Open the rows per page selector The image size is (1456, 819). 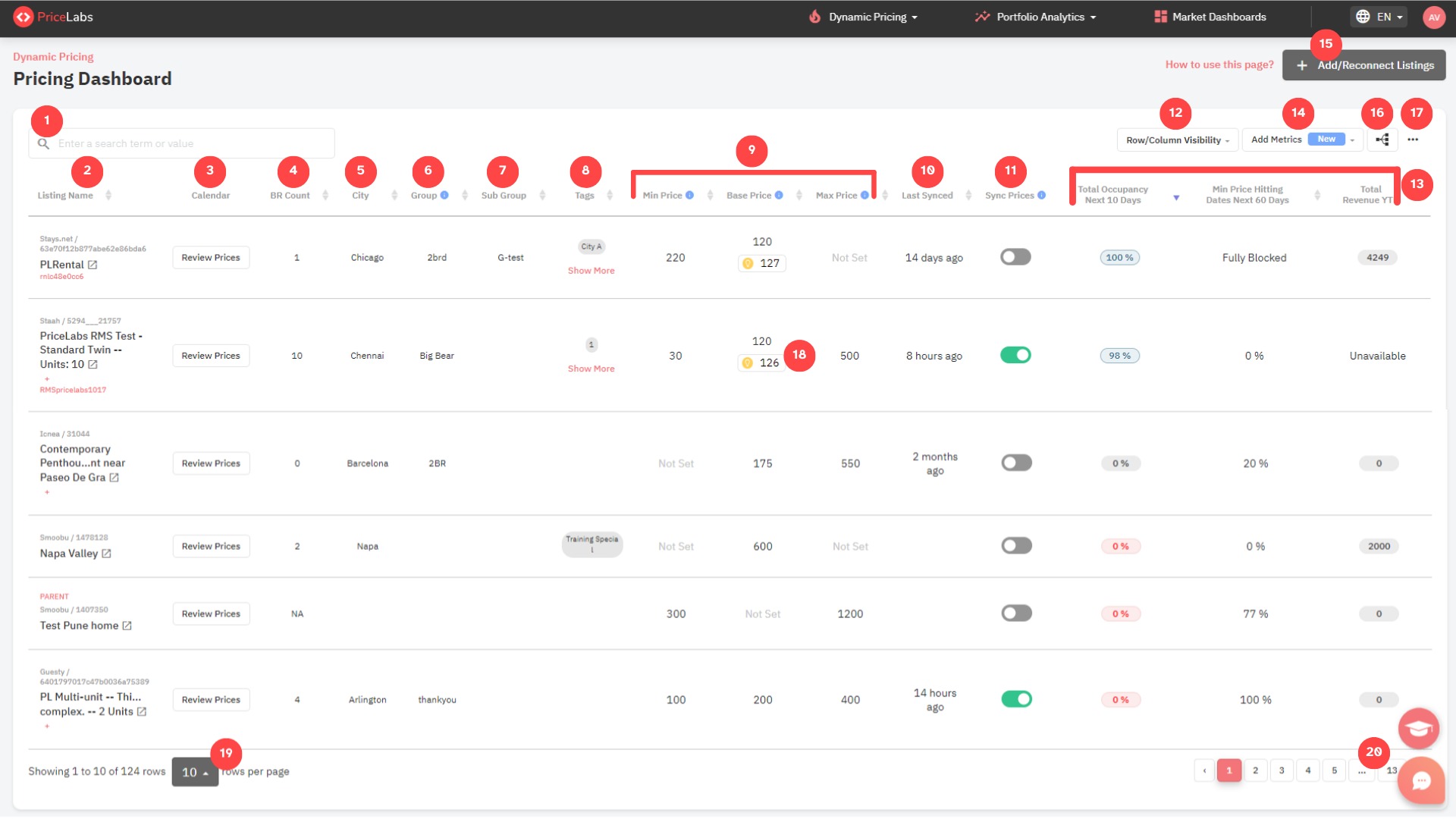pyautogui.click(x=194, y=771)
